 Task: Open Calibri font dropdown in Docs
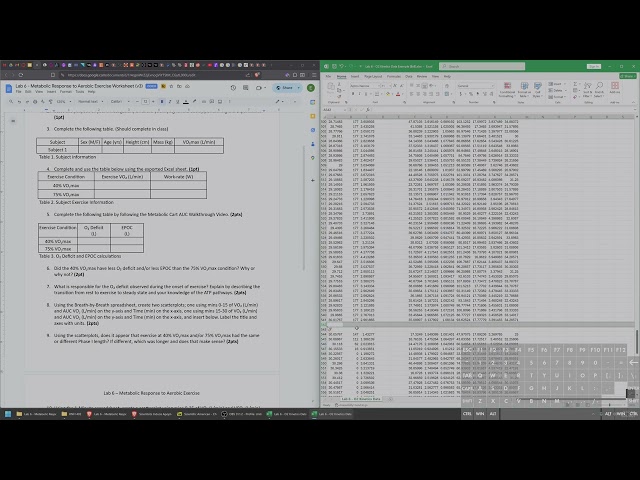pos(120,101)
